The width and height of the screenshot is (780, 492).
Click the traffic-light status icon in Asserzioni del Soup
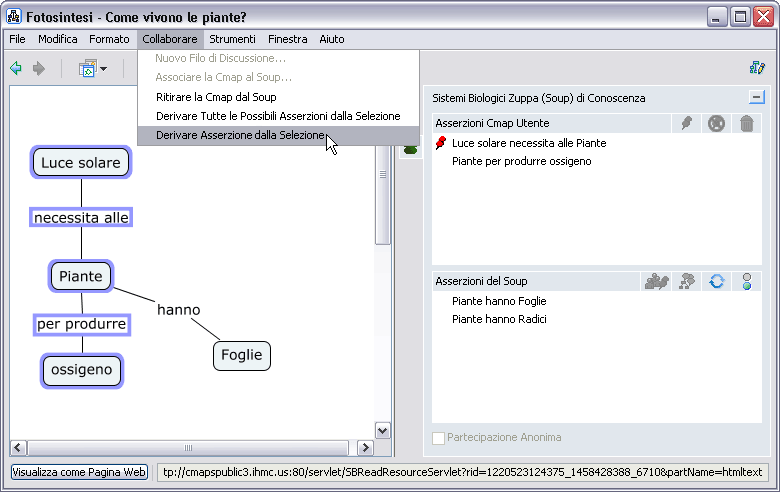pyautogui.click(x=746, y=282)
